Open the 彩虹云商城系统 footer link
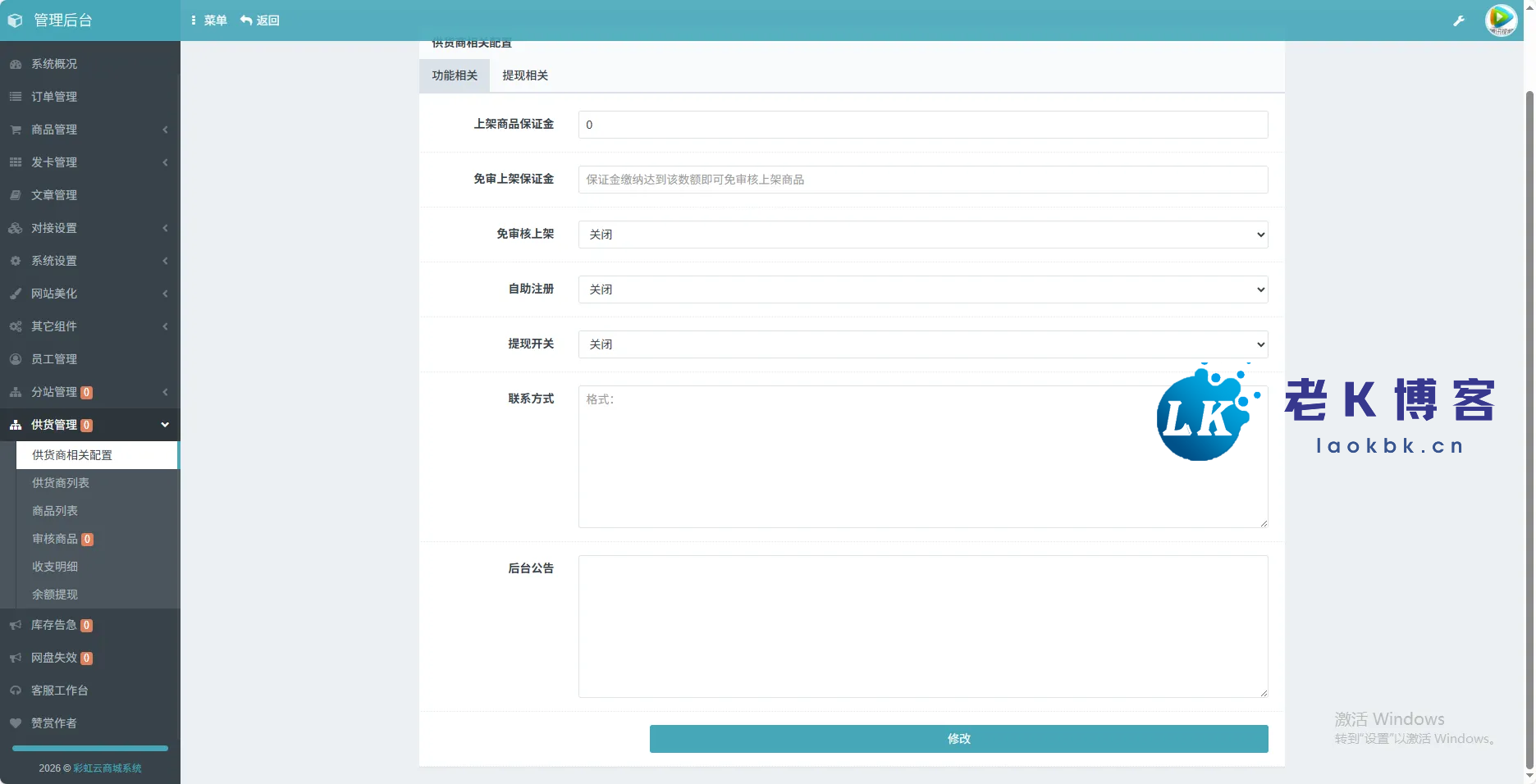This screenshot has height=784, width=1536. coord(107,768)
